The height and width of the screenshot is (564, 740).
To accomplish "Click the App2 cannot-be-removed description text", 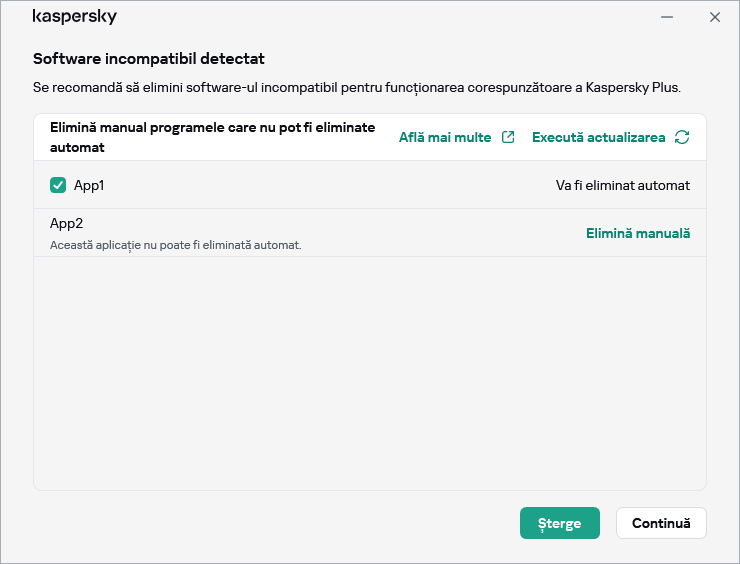I will (x=175, y=244).
